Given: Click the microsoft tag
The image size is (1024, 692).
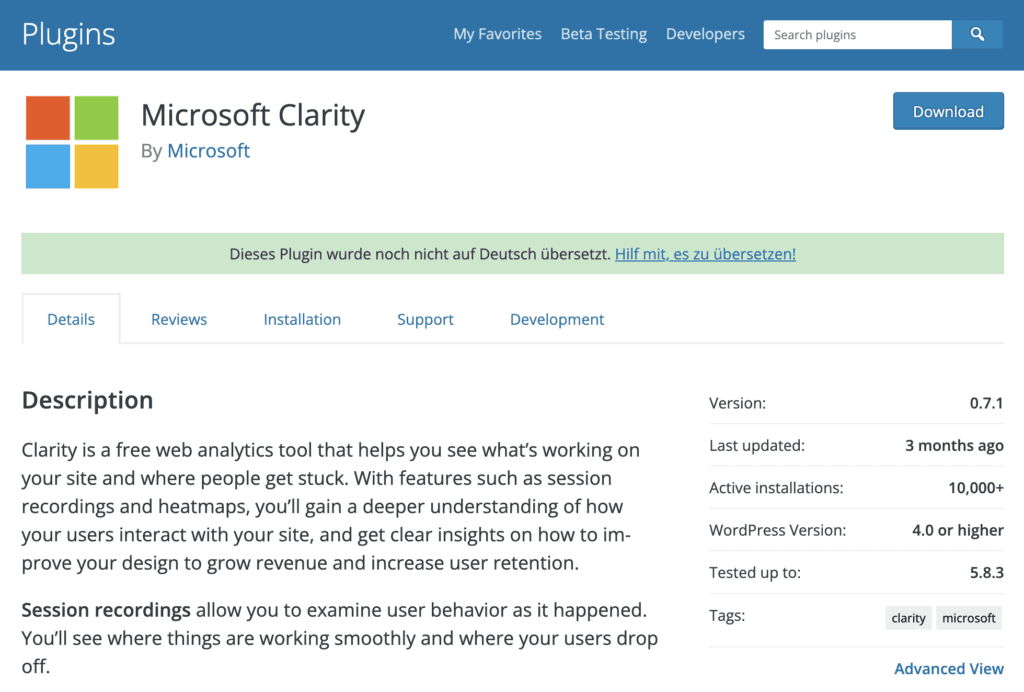Looking at the screenshot, I should pos(968,618).
